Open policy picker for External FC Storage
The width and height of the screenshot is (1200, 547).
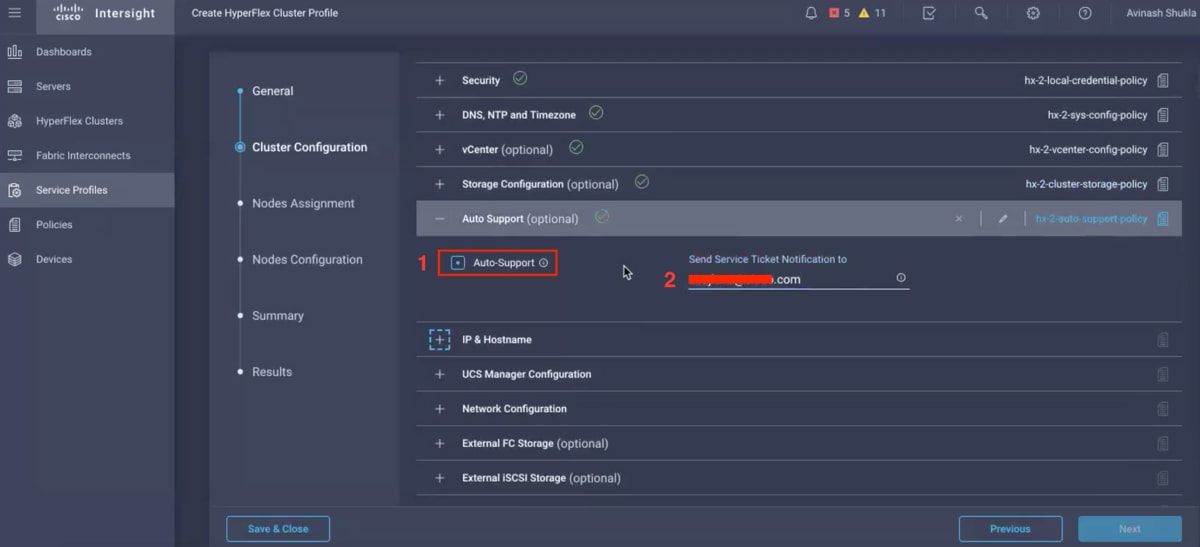[x=1163, y=444]
